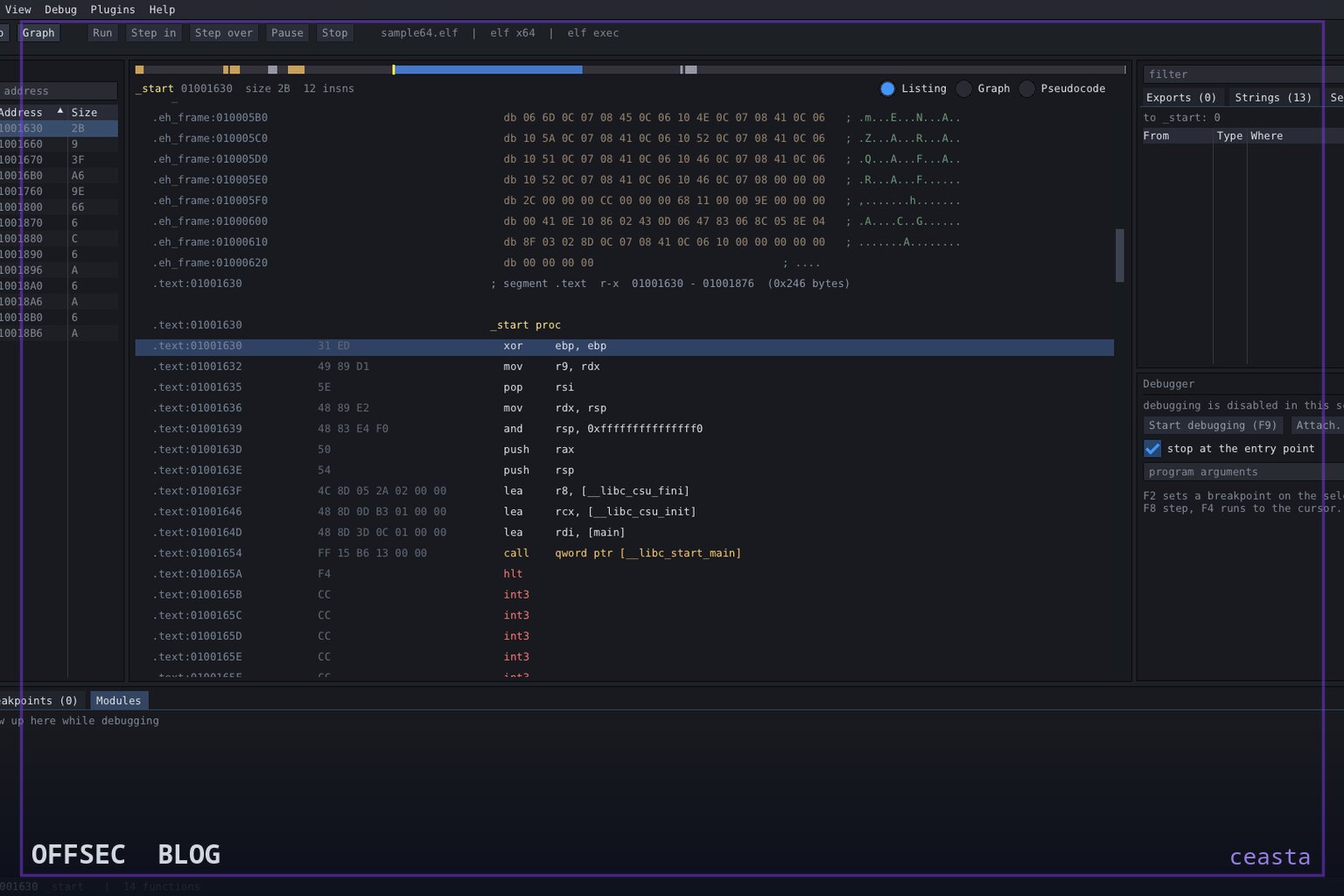
Task: Click Step in on the toolbar
Action: click(x=153, y=33)
